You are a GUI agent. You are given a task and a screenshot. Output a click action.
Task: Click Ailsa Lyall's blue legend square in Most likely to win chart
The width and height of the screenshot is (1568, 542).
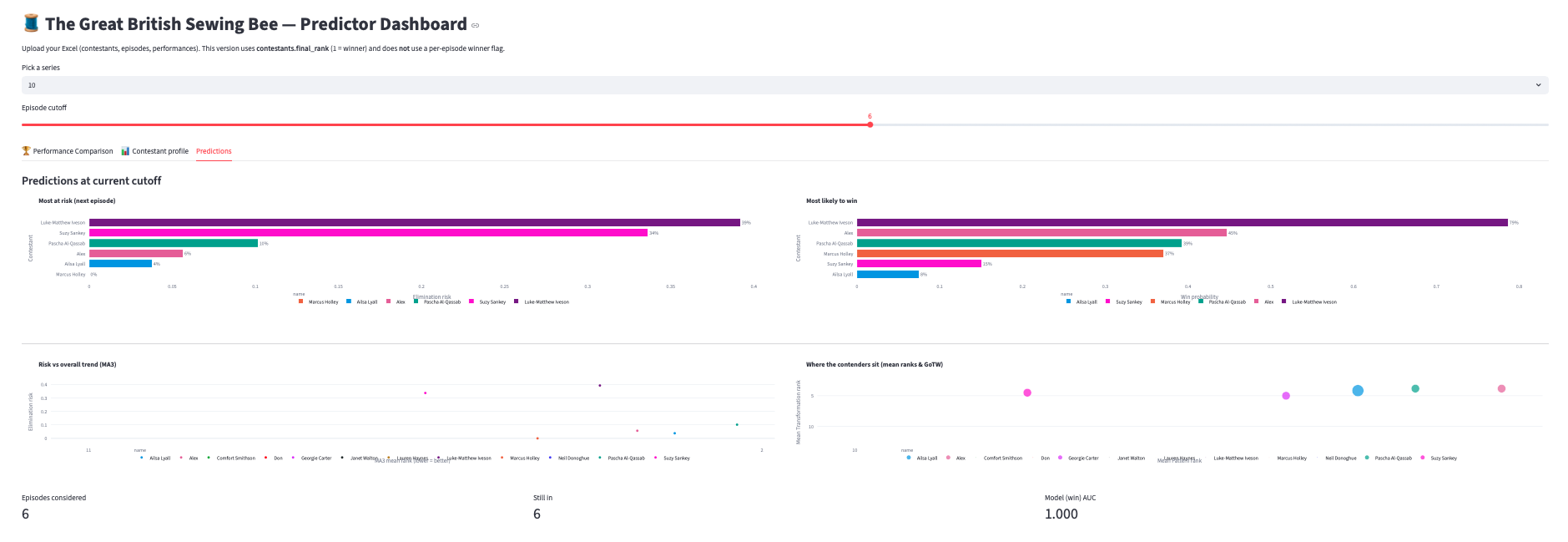point(1069,301)
